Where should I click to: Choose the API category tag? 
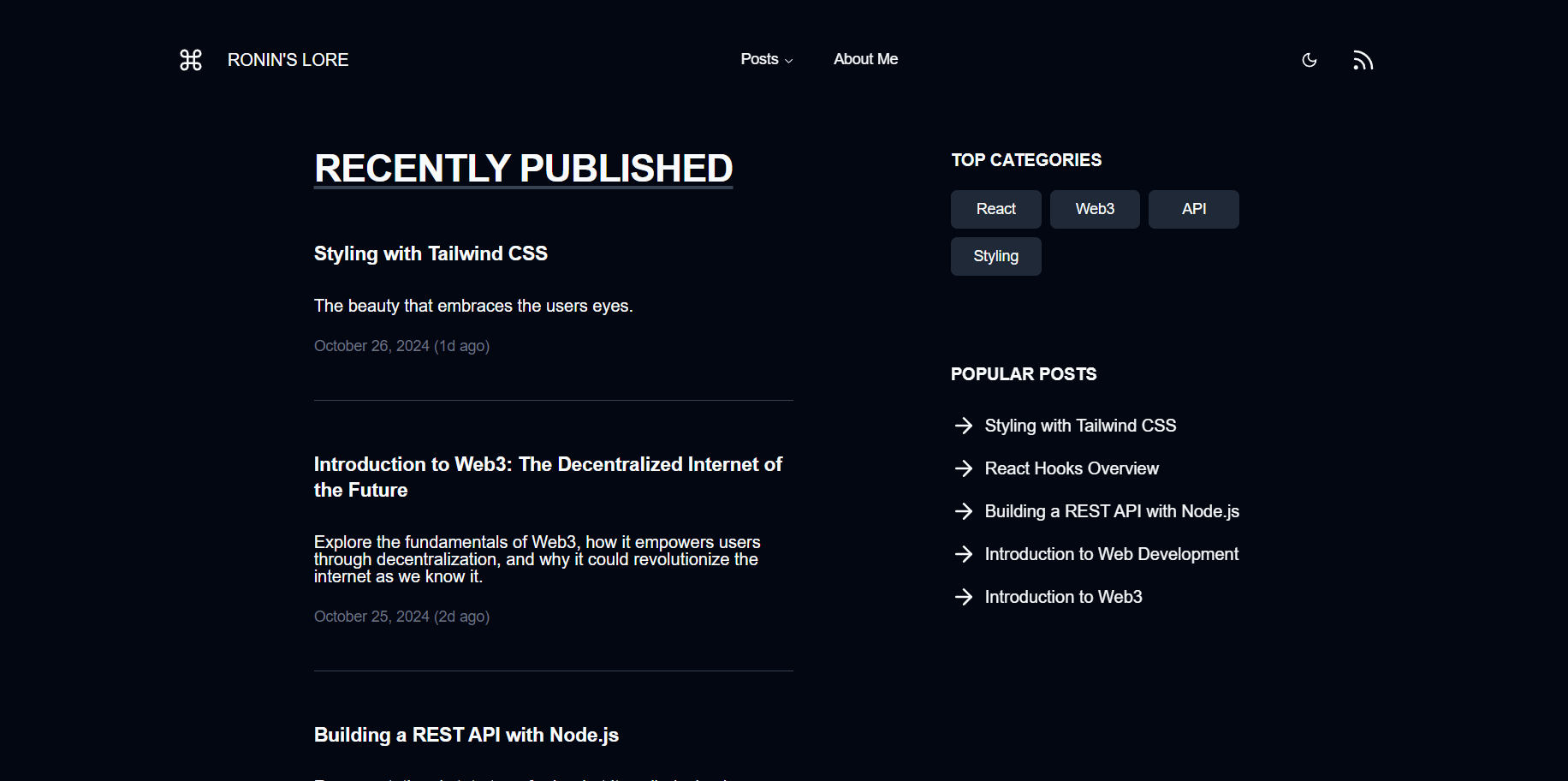point(1193,209)
